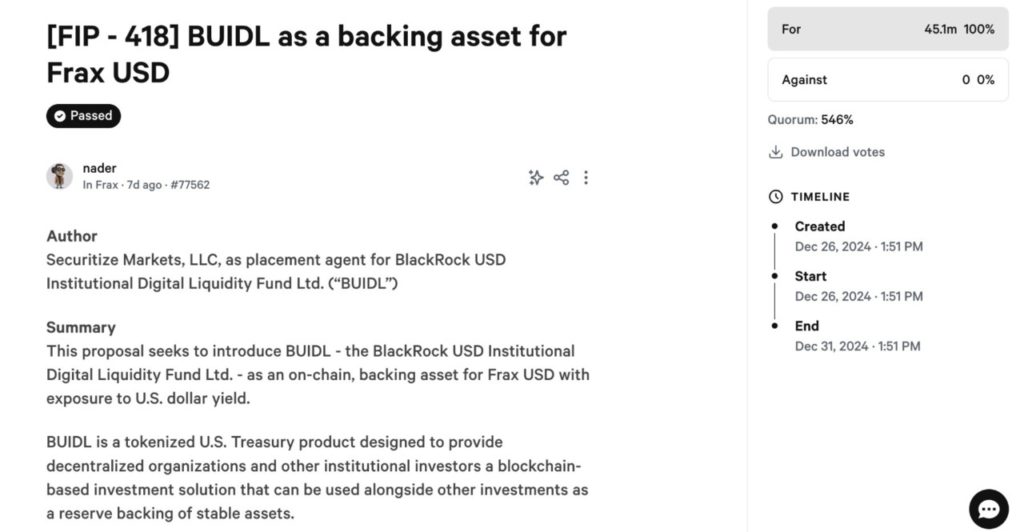Click the author name nader
The height and width of the screenshot is (532, 1024).
(99, 168)
